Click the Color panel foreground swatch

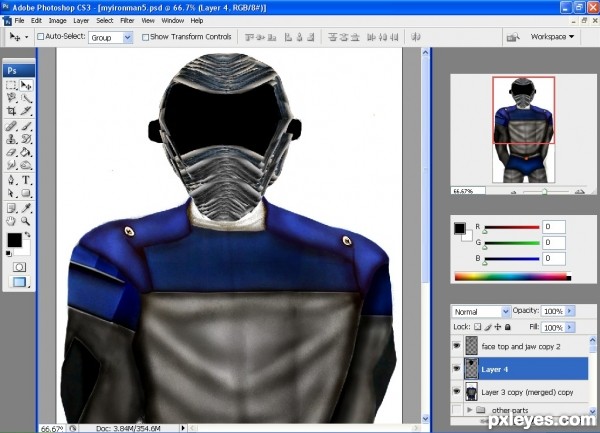click(x=460, y=228)
